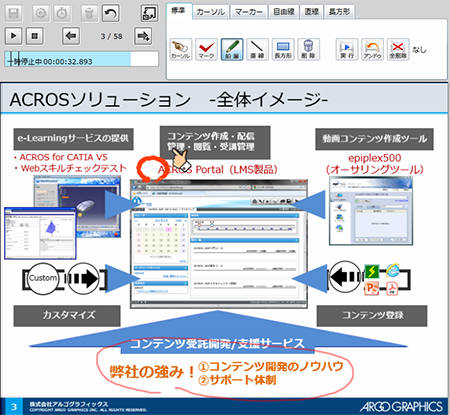
Task: Switch to the マーカー tab
Action: (249, 12)
